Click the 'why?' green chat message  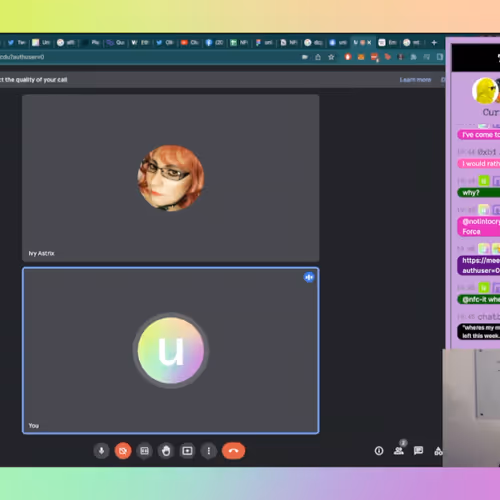479,192
